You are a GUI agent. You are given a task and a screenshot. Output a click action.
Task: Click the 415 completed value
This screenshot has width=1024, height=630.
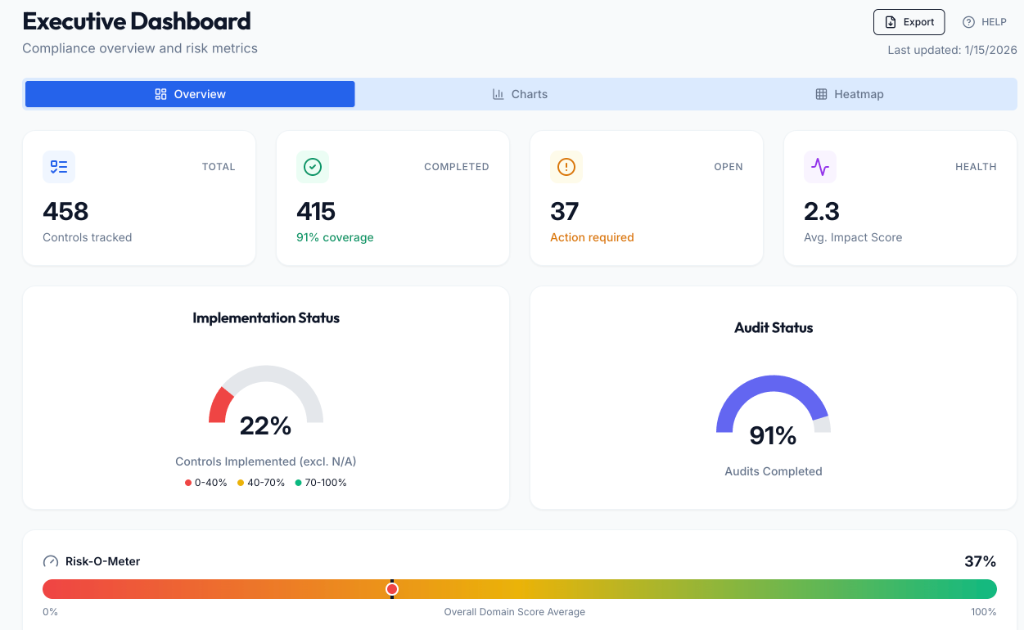[x=315, y=212]
